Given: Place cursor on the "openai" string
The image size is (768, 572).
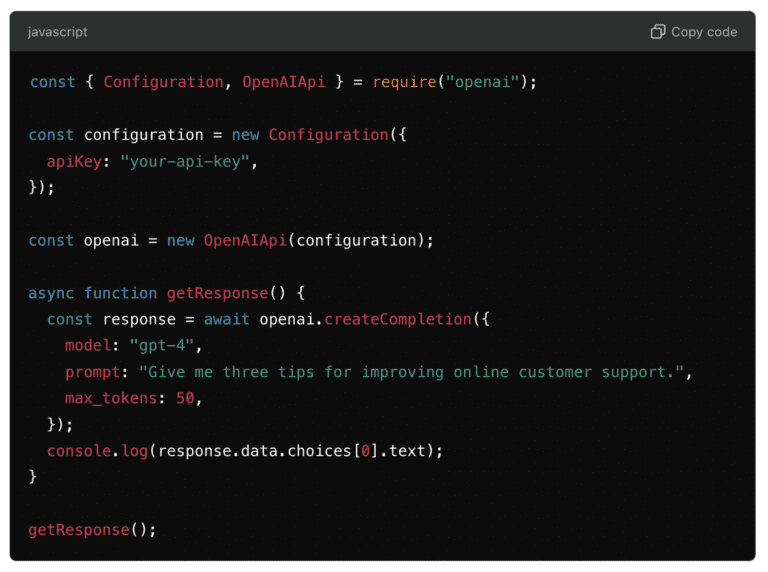Looking at the screenshot, I should tap(482, 82).
